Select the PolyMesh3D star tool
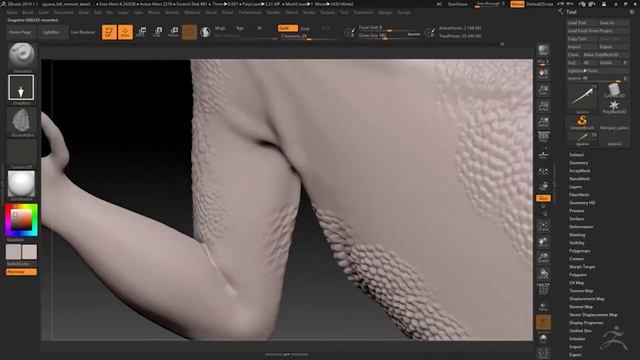This screenshot has width=640, height=360. click(x=614, y=107)
